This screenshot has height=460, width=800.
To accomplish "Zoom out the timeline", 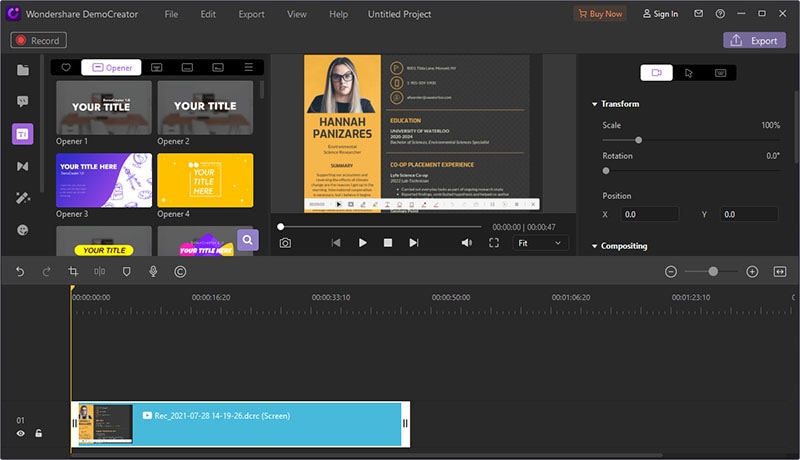I will coord(671,272).
